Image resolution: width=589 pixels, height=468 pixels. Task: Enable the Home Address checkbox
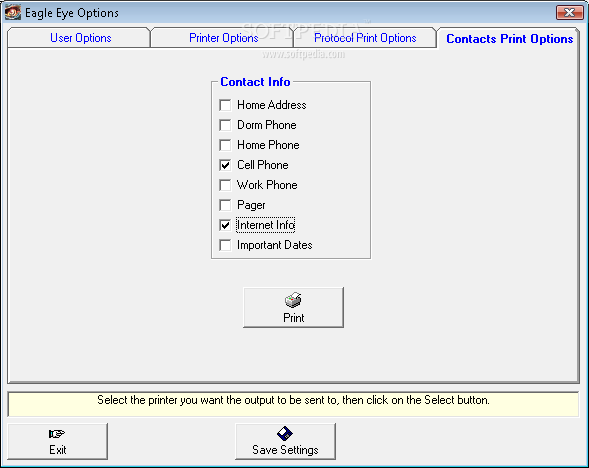tap(225, 105)
